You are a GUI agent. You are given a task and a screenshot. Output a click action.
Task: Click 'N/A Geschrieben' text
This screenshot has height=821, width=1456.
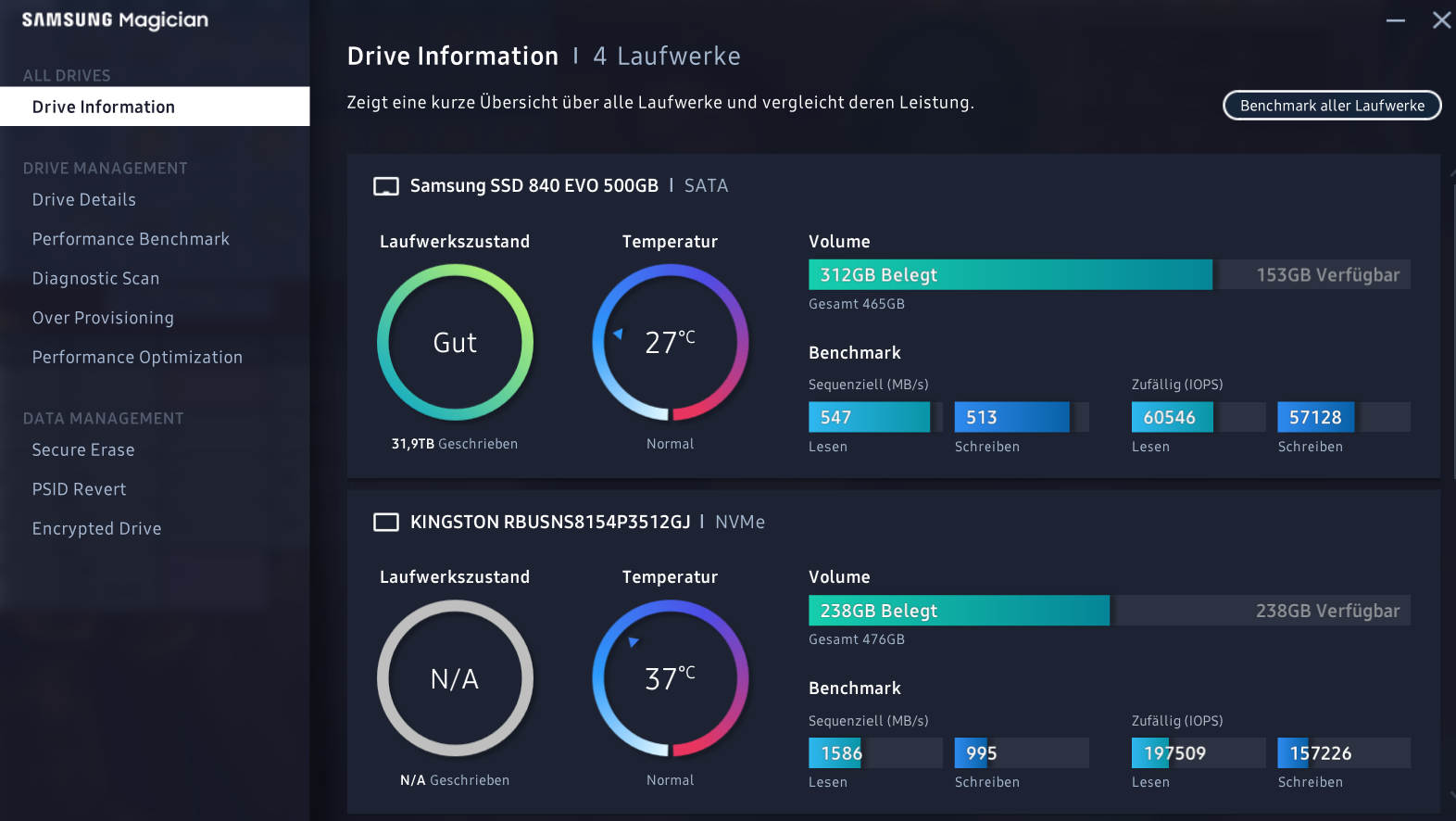[455, 780]
